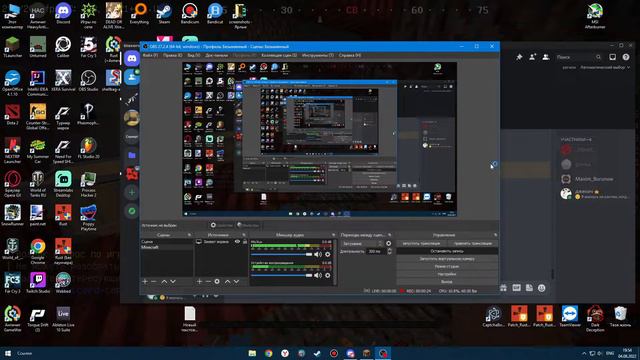Open Chrome from the taskbar
Image resolution: width=640 pixels, height=360 pixels.
click(268, 353)
